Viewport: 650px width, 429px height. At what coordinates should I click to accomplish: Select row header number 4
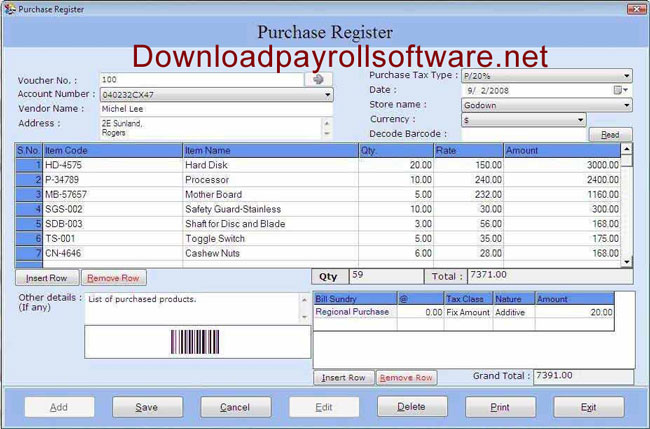29,209
